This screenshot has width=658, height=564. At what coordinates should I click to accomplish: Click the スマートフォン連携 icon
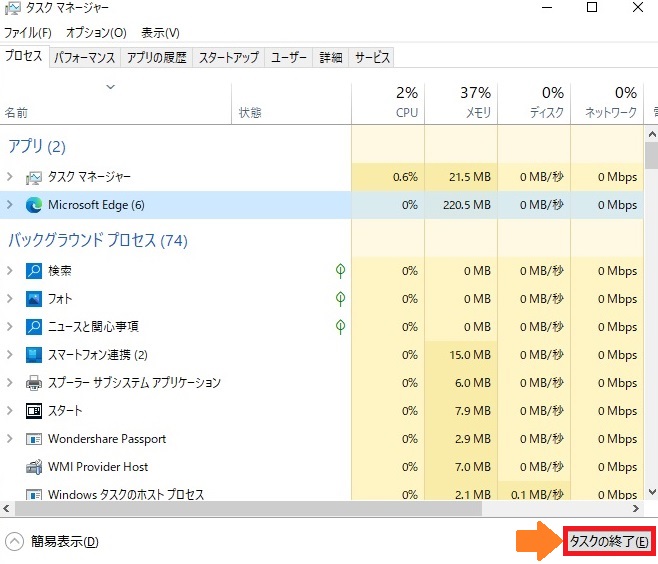pos(34,355)
